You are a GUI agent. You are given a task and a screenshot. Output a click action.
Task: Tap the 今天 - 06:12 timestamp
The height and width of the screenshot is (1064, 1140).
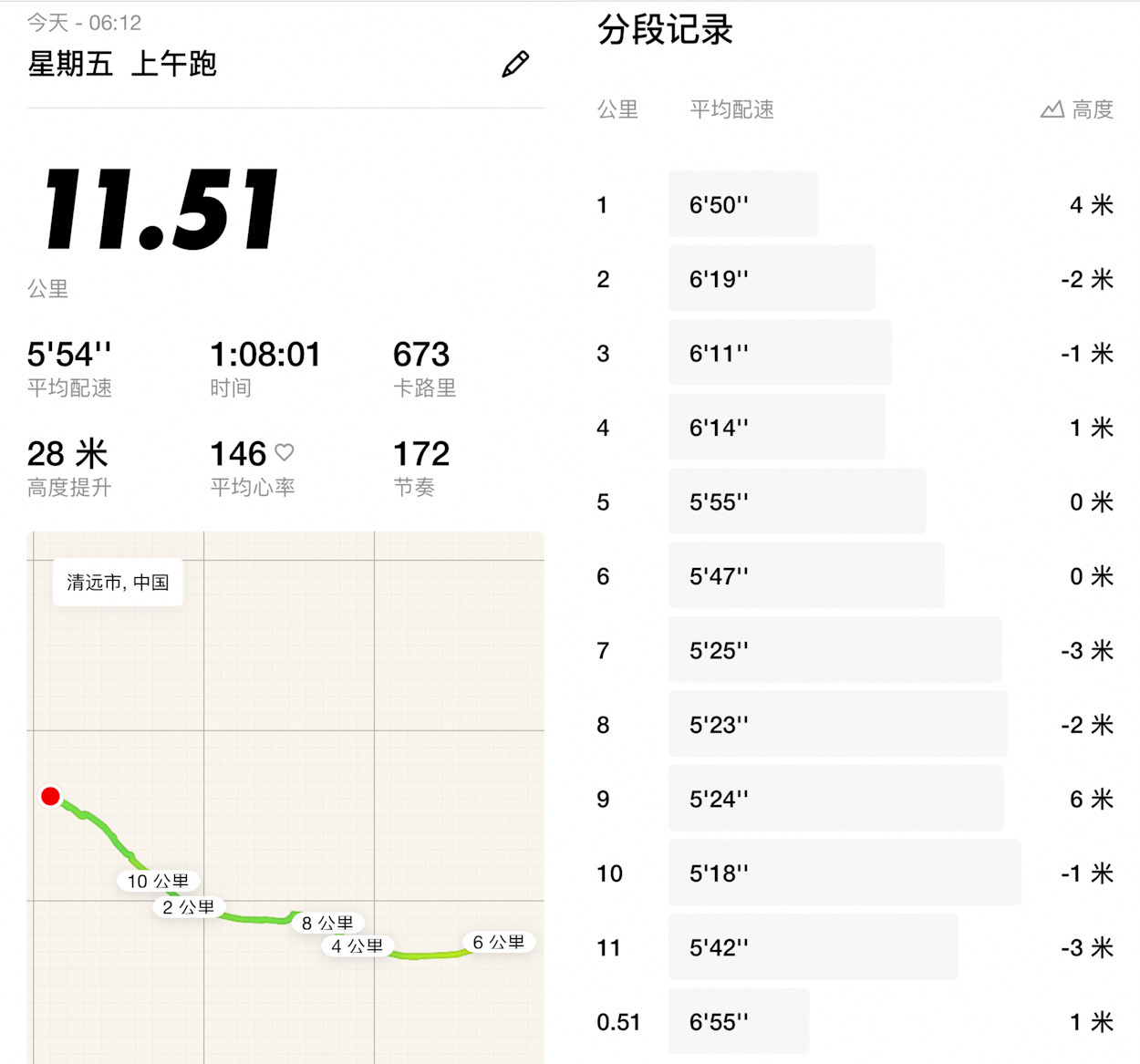click(84, 23)
